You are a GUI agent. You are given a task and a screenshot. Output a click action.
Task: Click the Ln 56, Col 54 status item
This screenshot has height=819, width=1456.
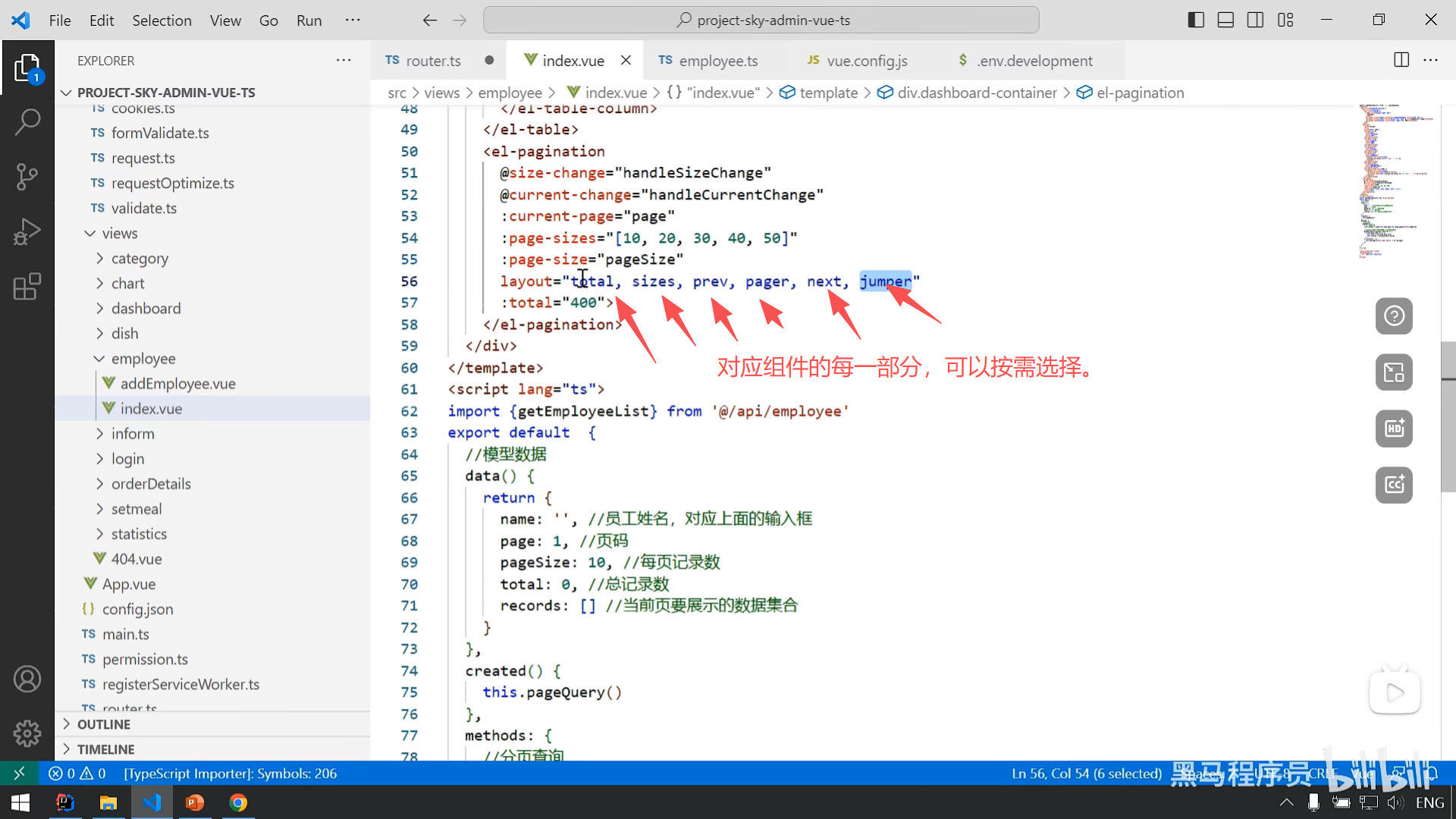(x=1086, y=773)
